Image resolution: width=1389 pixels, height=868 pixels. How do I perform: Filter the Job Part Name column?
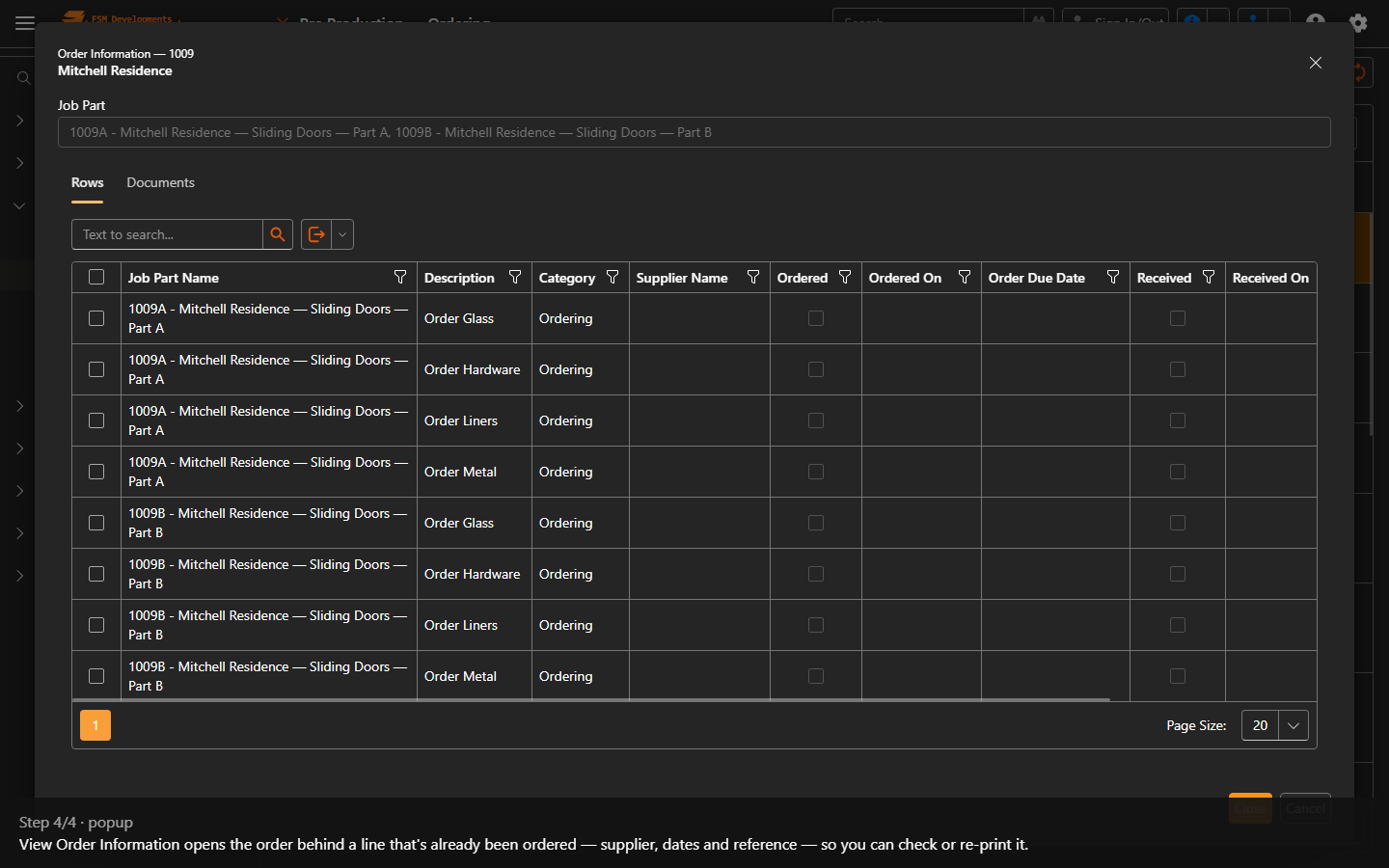[400, 278]
